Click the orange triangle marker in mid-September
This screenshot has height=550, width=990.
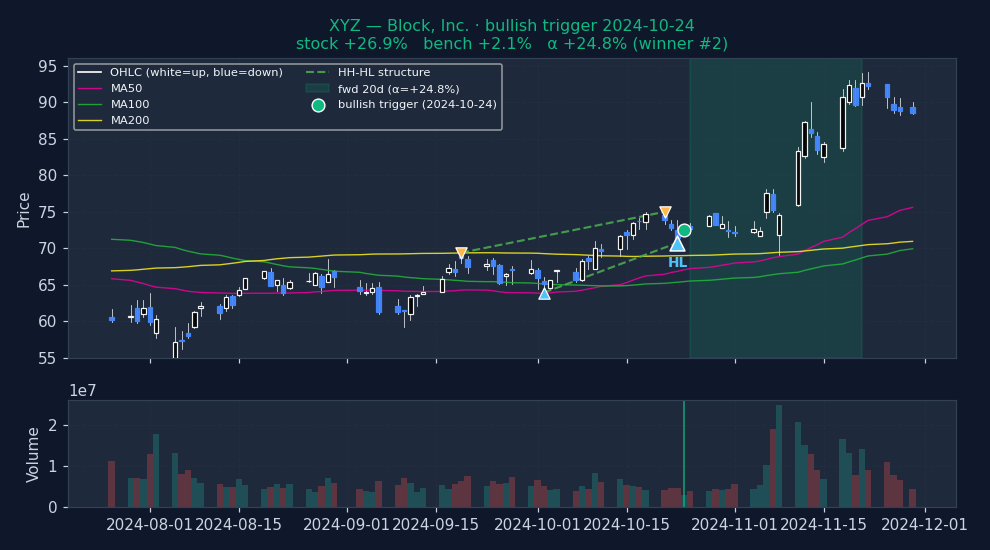pos(461,254)
